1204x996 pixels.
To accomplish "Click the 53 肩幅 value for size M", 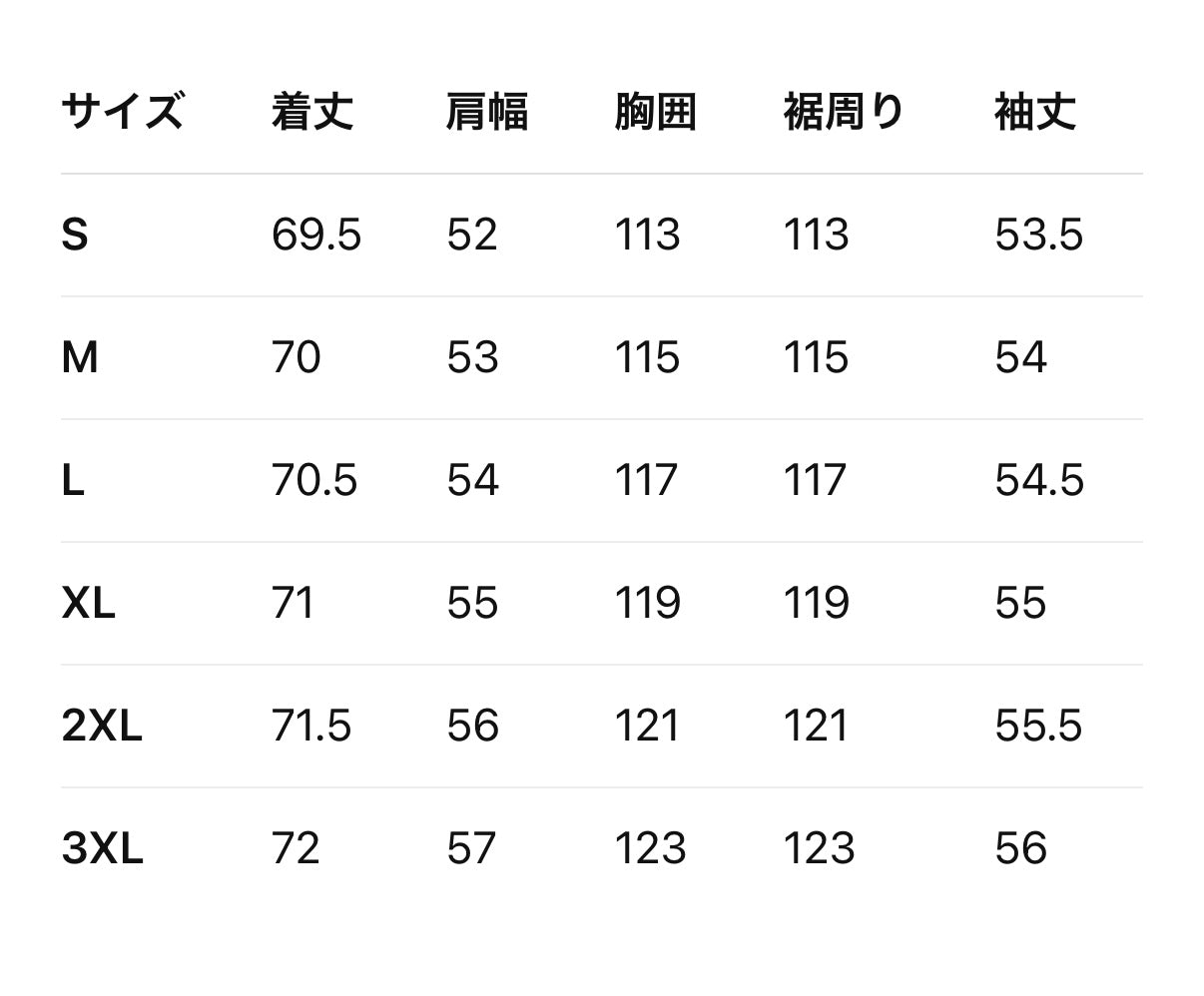I will tap(472, 357).
